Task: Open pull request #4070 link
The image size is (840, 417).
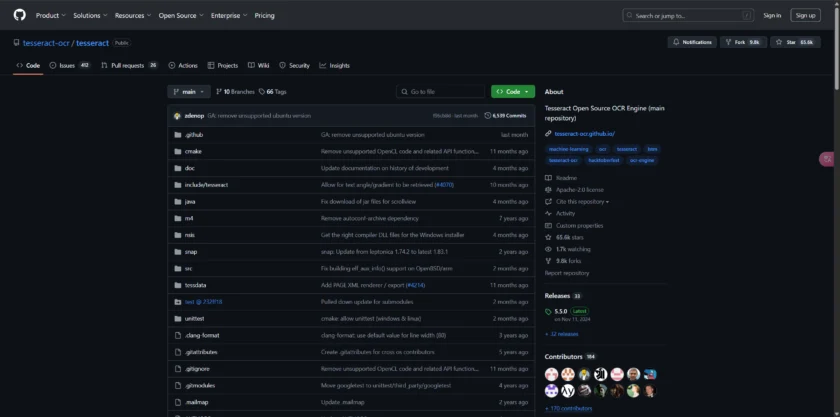Action: 444,185
